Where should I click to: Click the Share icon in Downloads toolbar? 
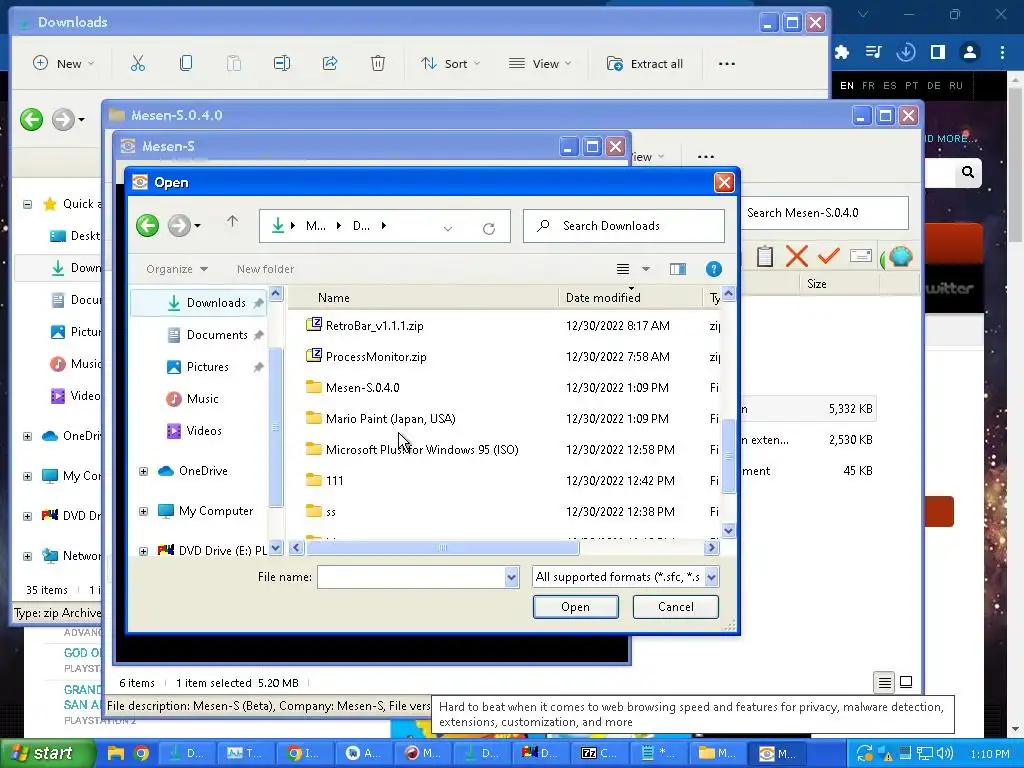330,63
